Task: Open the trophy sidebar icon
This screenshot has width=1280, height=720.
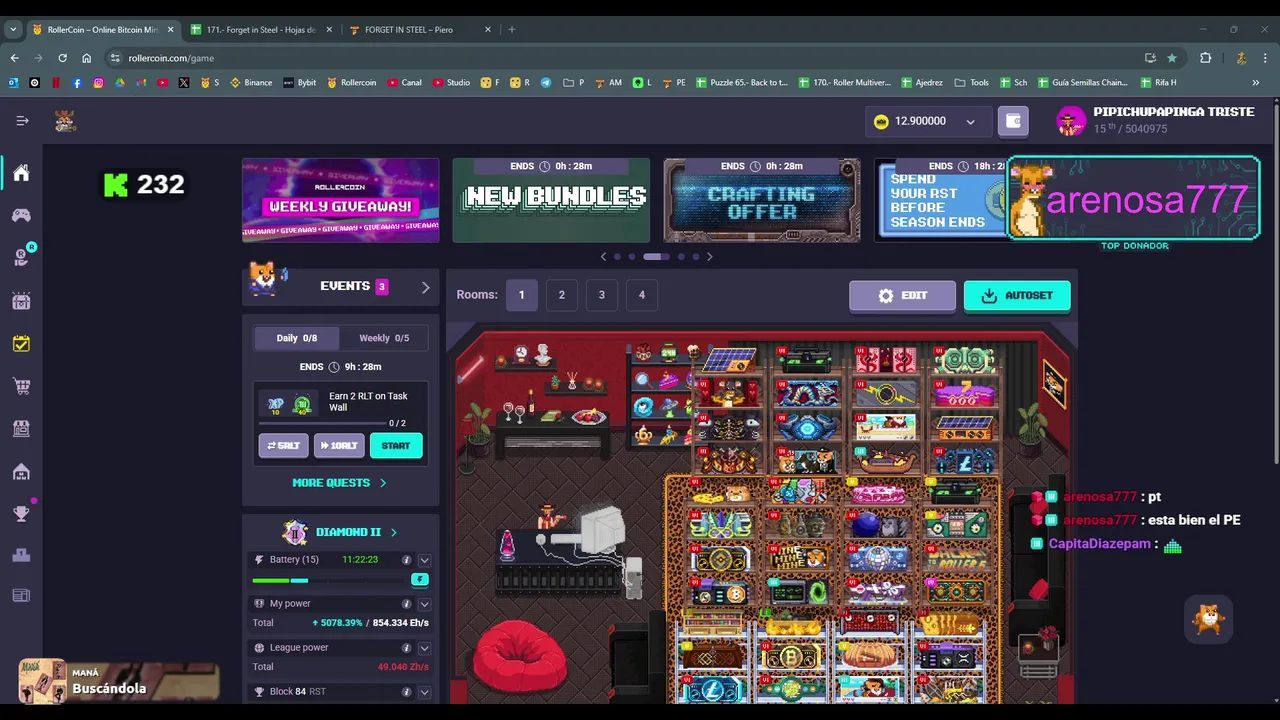Action: point(21,514)
